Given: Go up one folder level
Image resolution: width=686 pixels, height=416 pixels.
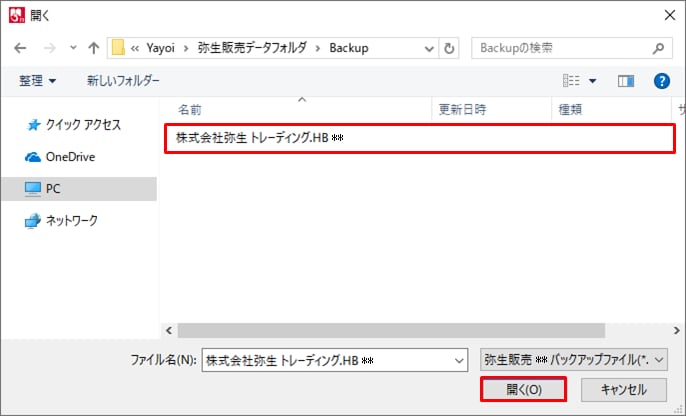Looking at the screenshot, I should click(93, 48).
